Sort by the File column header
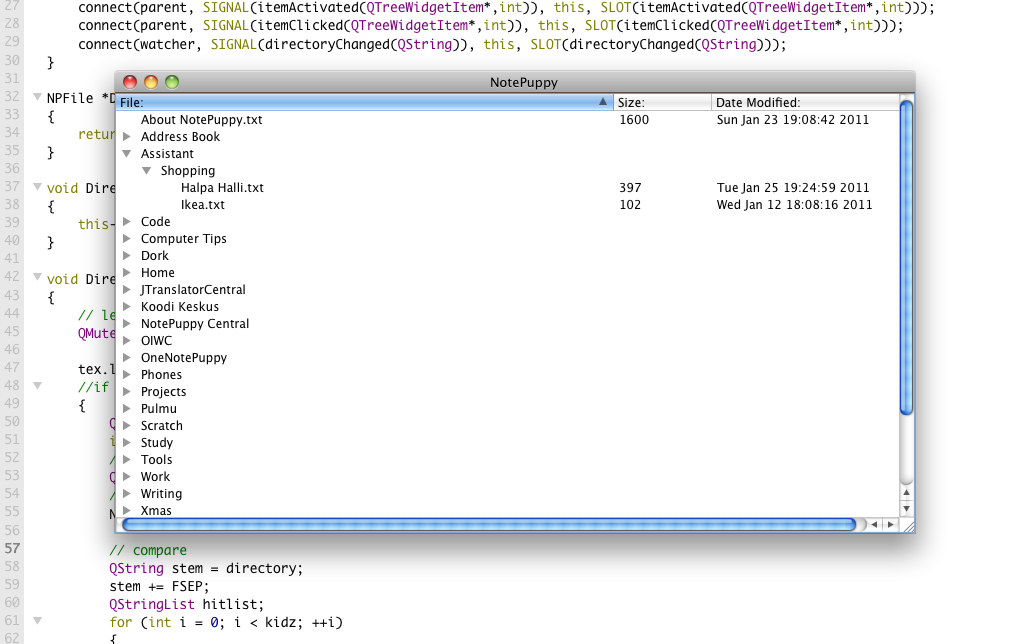 point(360,102)
